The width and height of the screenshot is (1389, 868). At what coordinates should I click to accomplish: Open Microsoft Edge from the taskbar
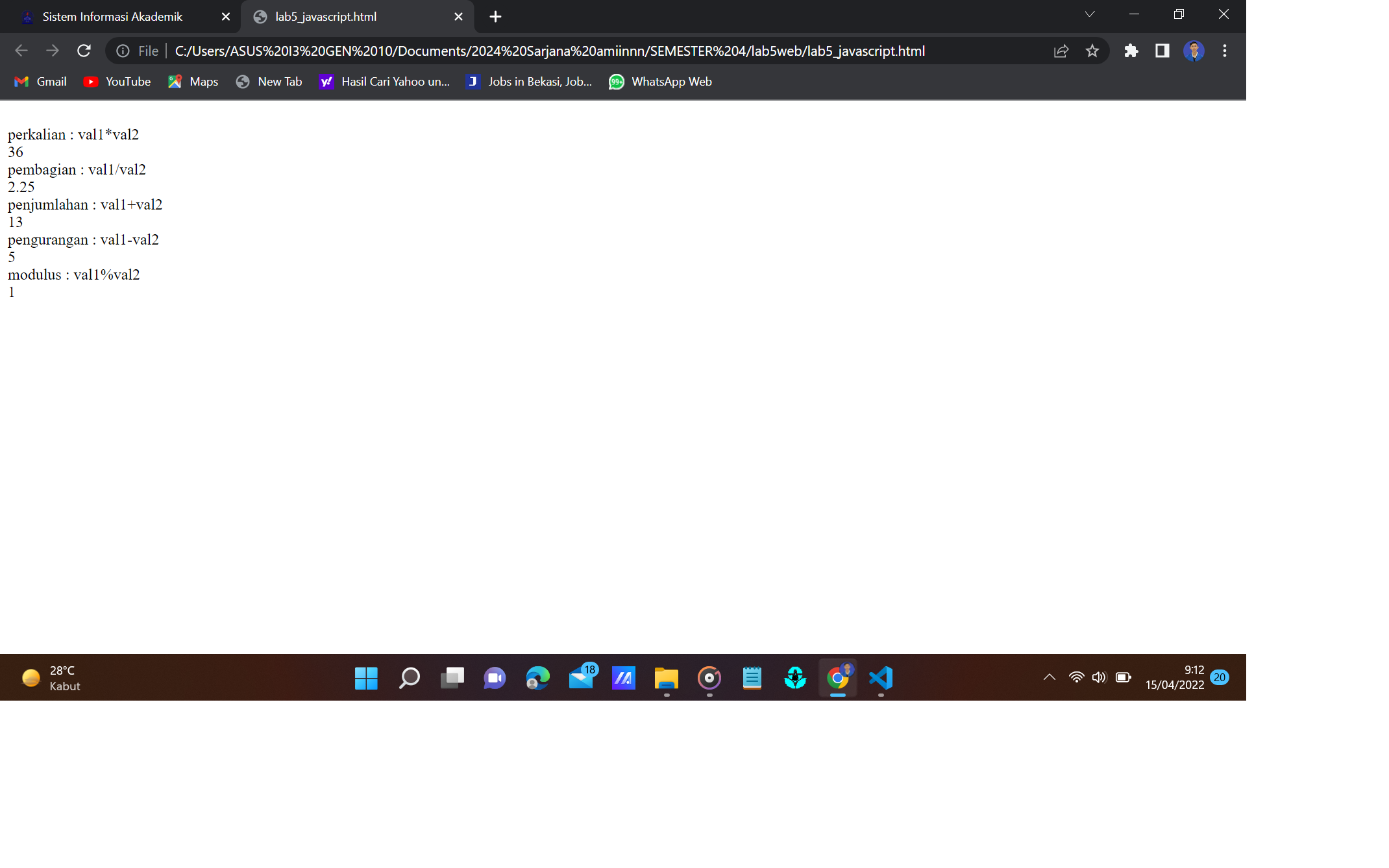(537, 677)
